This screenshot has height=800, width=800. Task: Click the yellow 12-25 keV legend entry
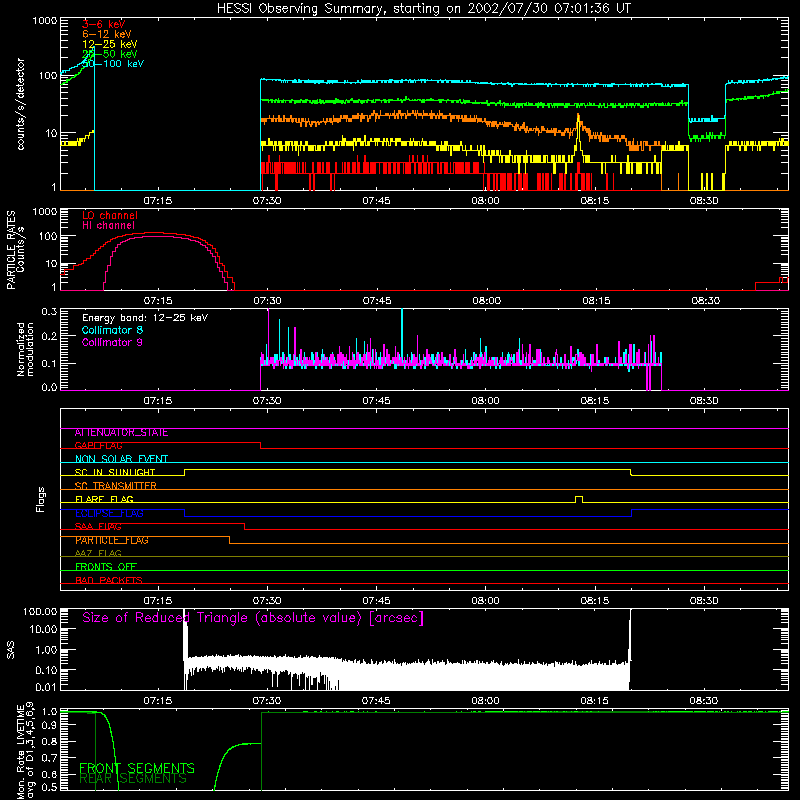tap(110, 44)
